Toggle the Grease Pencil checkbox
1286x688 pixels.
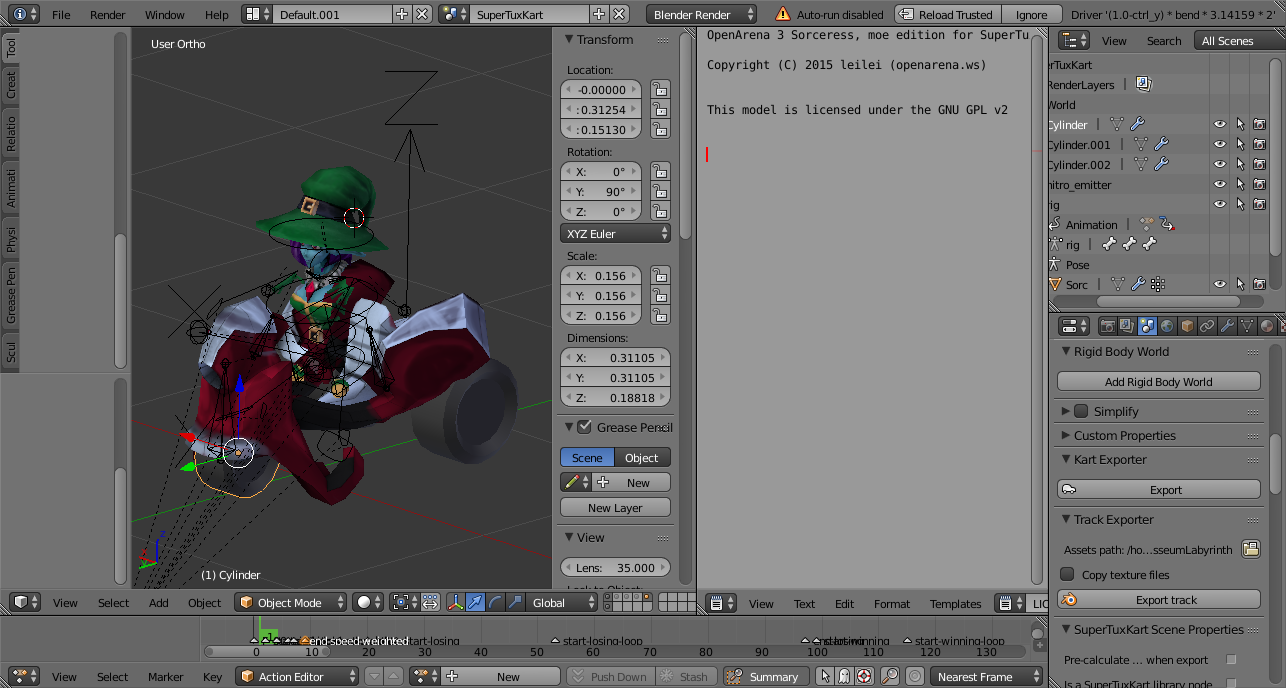[x=585, y=427]
